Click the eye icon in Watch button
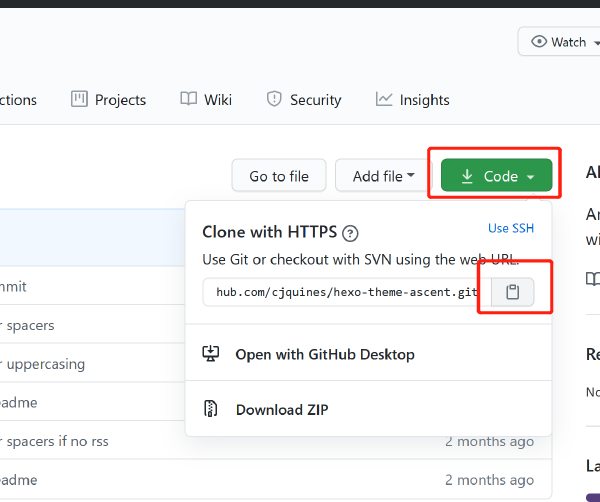This screenshot has height=502, width=600. coord(539,41)
